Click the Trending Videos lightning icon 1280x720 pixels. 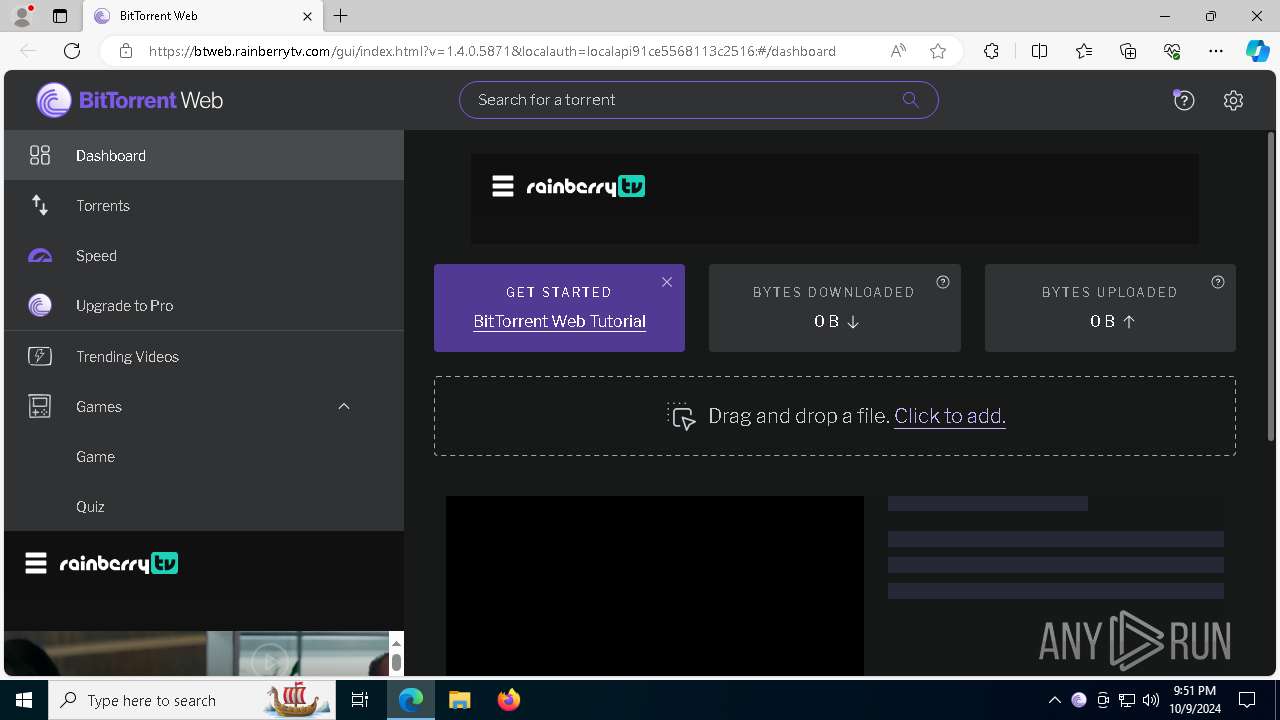pos(40,356)
